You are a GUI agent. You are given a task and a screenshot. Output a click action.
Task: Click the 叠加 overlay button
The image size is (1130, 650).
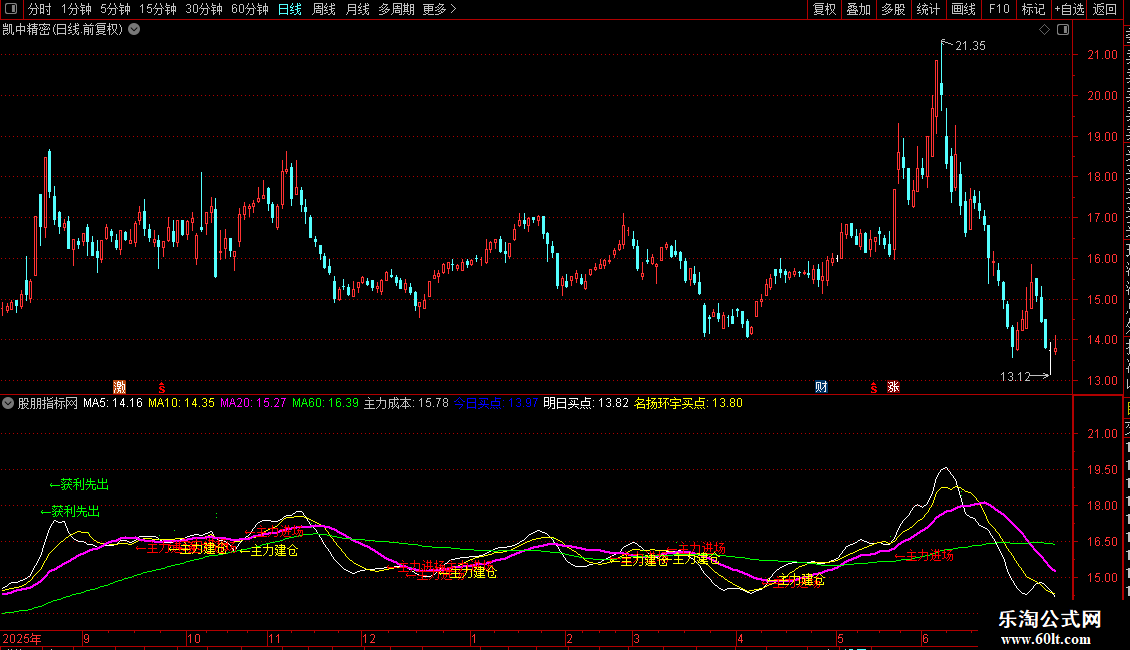858,9
